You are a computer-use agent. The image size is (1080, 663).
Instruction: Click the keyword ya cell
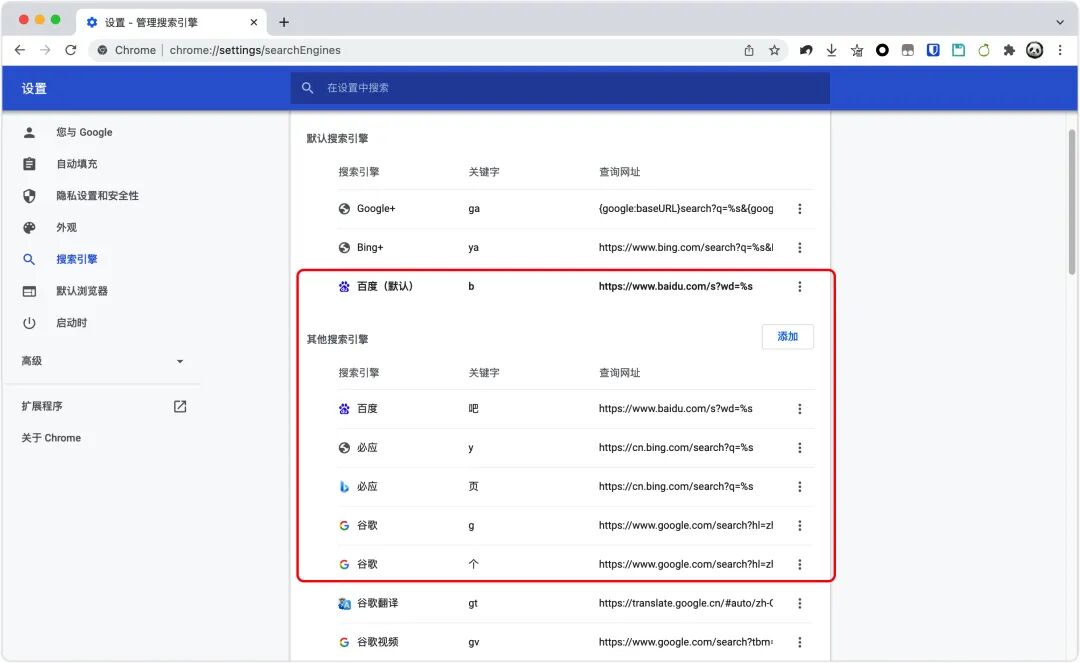click(473, 247)
